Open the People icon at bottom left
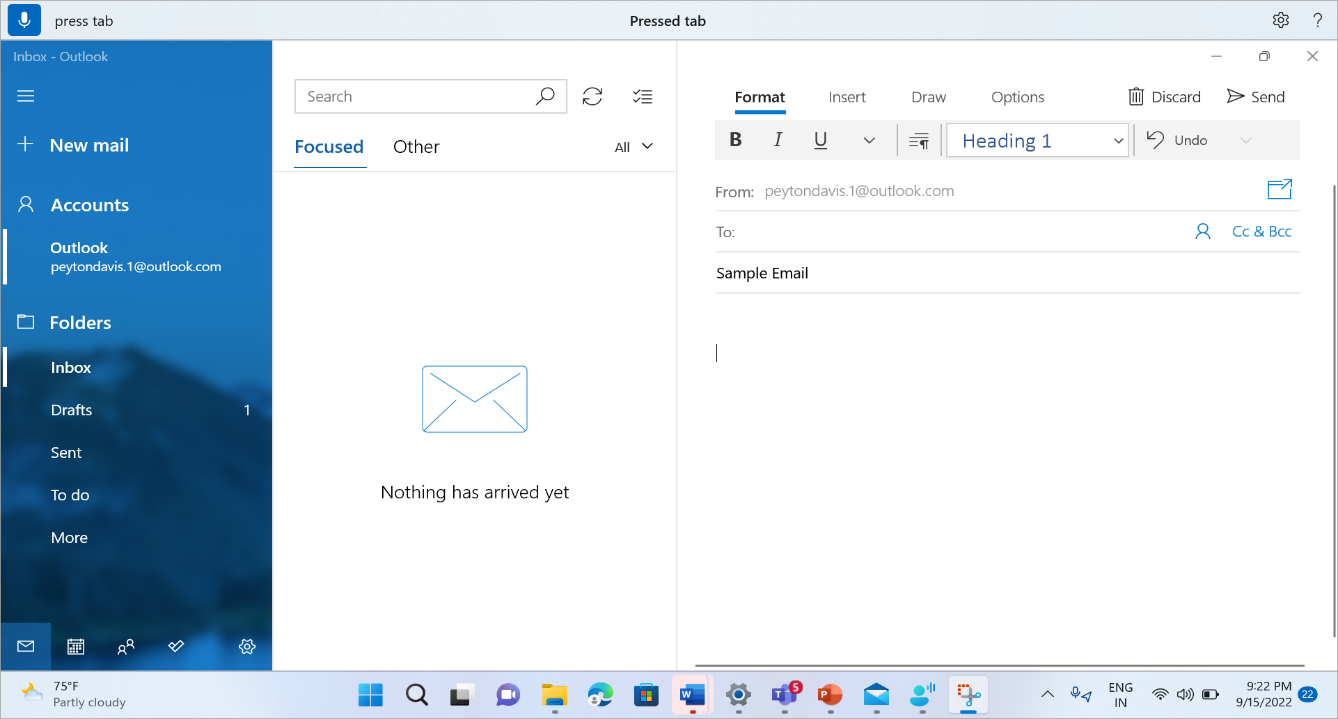This screenshot has height=719, width=1338. (x=125, y=647)
